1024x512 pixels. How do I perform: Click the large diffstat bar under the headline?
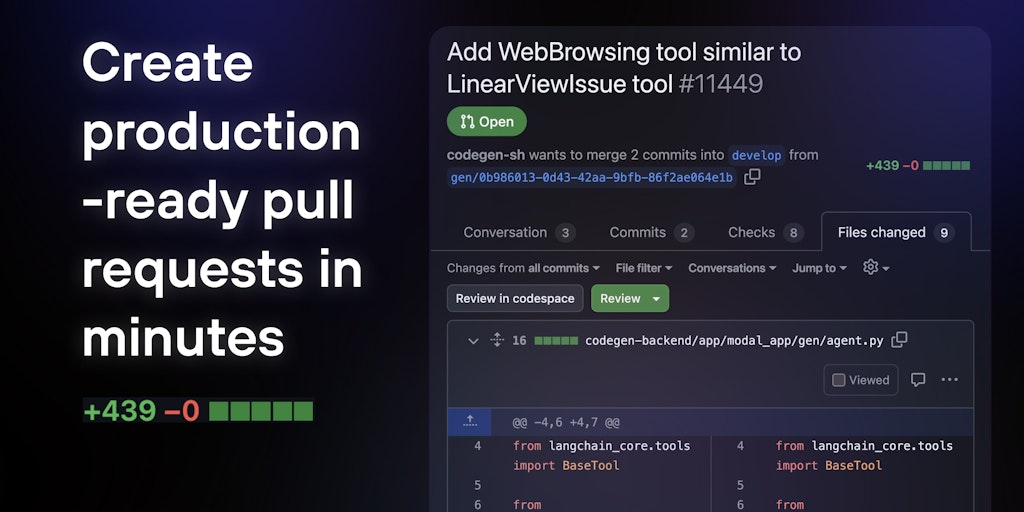(261, 411)
